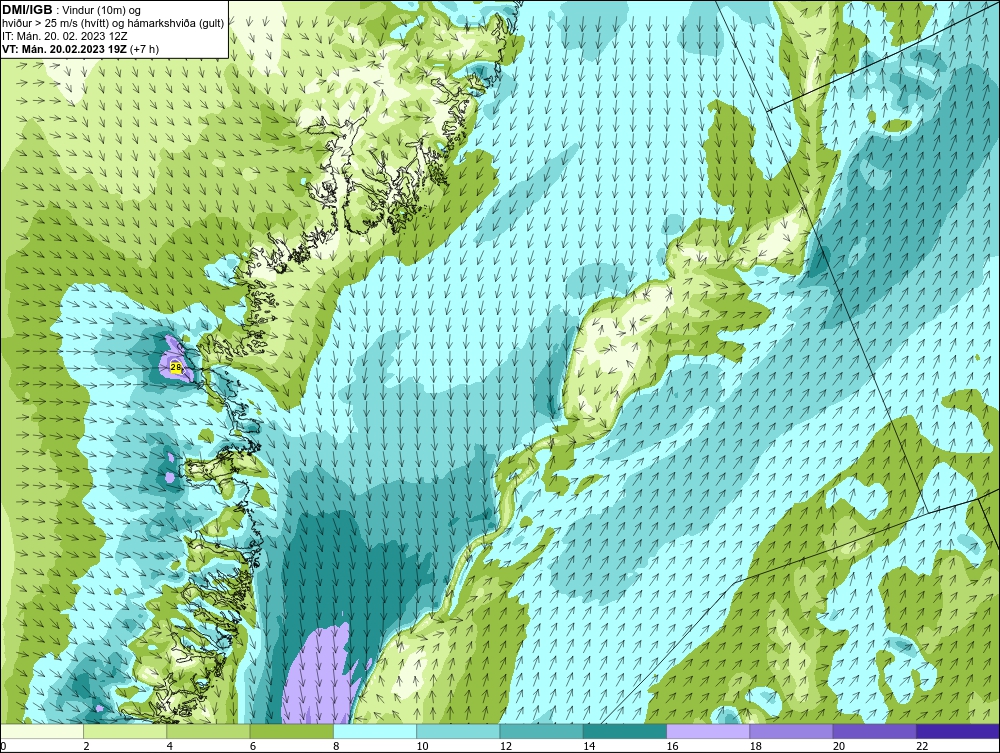Select the 12–14 m/s teal swatch
The image size is (1000, 753).
coord(541,731)
